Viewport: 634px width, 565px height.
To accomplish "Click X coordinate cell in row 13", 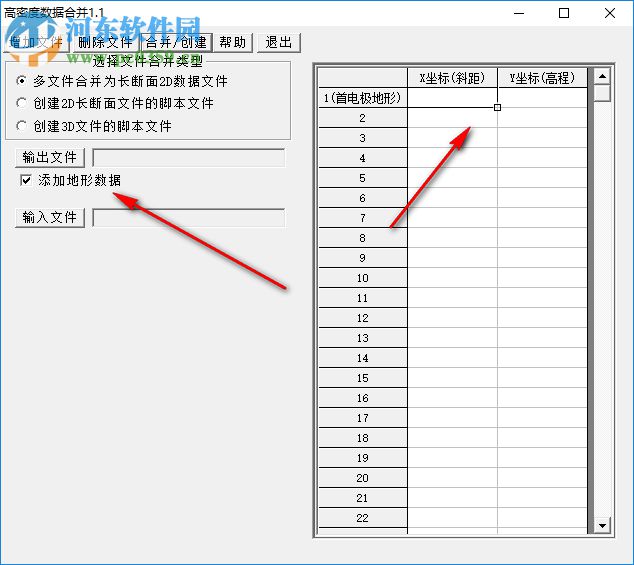I will (x=452, y=338).
